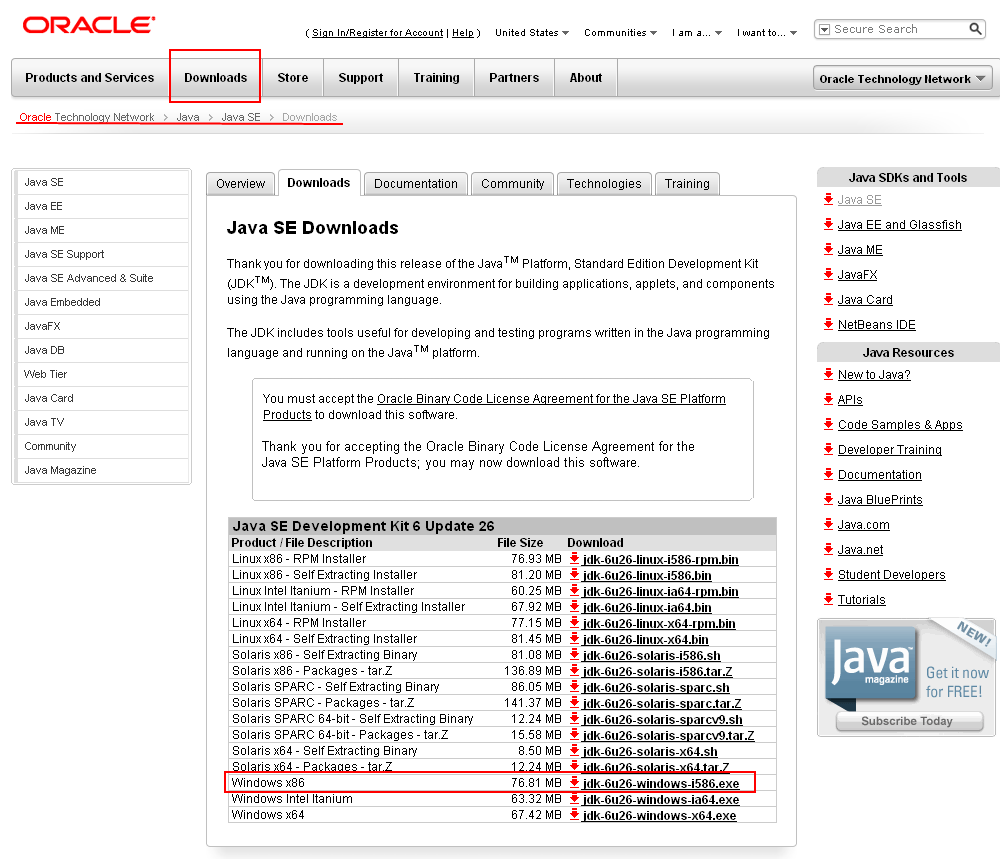Click arrow icon beside Tutorials
This screenshot has width=1000, height=859.
[x=828, y=598]
